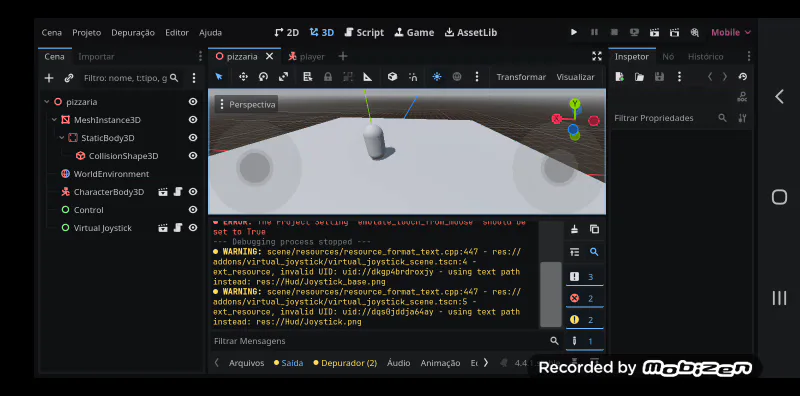This screenshot has width=800, height=396.
Task: Open the Projeto menu
Action: pyautogui.click(x=86, y=32)
